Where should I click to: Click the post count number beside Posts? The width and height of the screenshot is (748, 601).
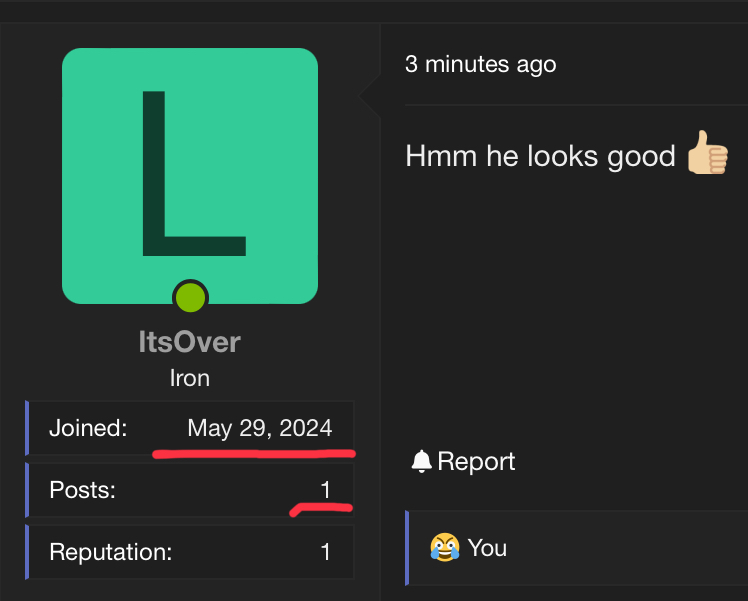click(325, 490)
